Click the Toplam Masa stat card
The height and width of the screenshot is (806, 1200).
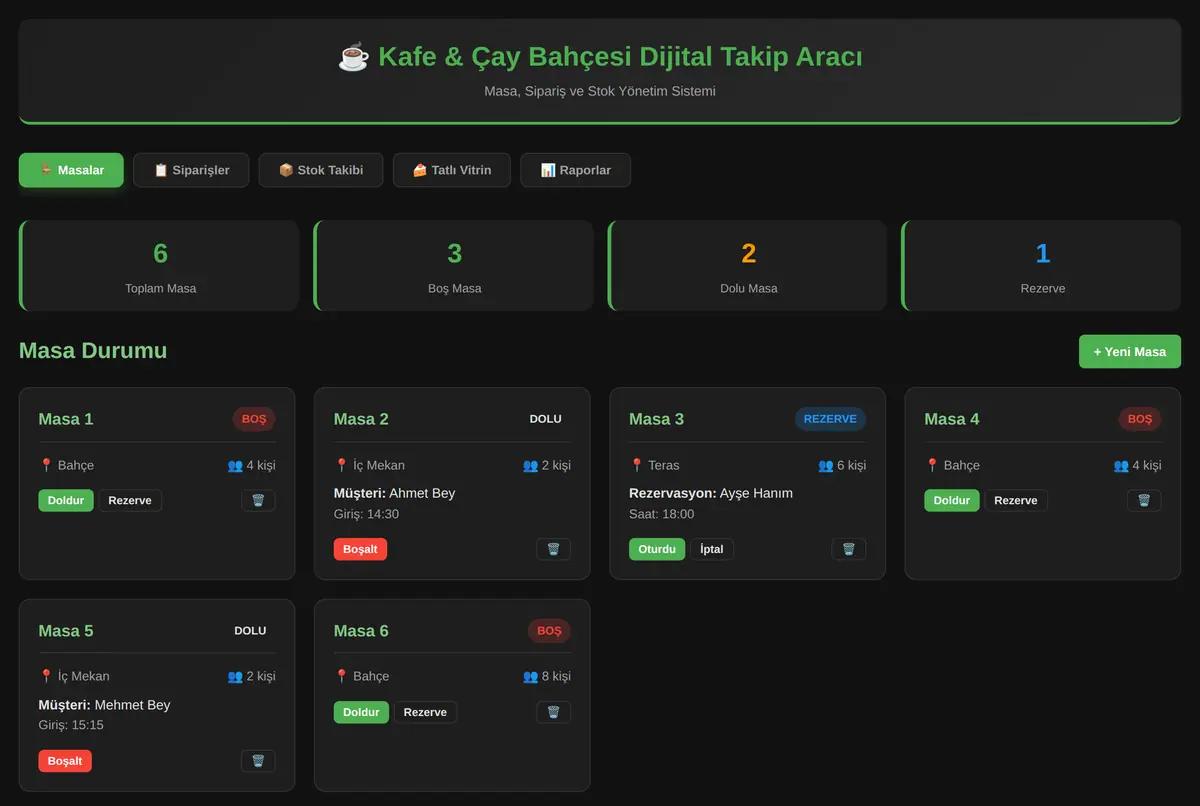(x=159, y=266)
